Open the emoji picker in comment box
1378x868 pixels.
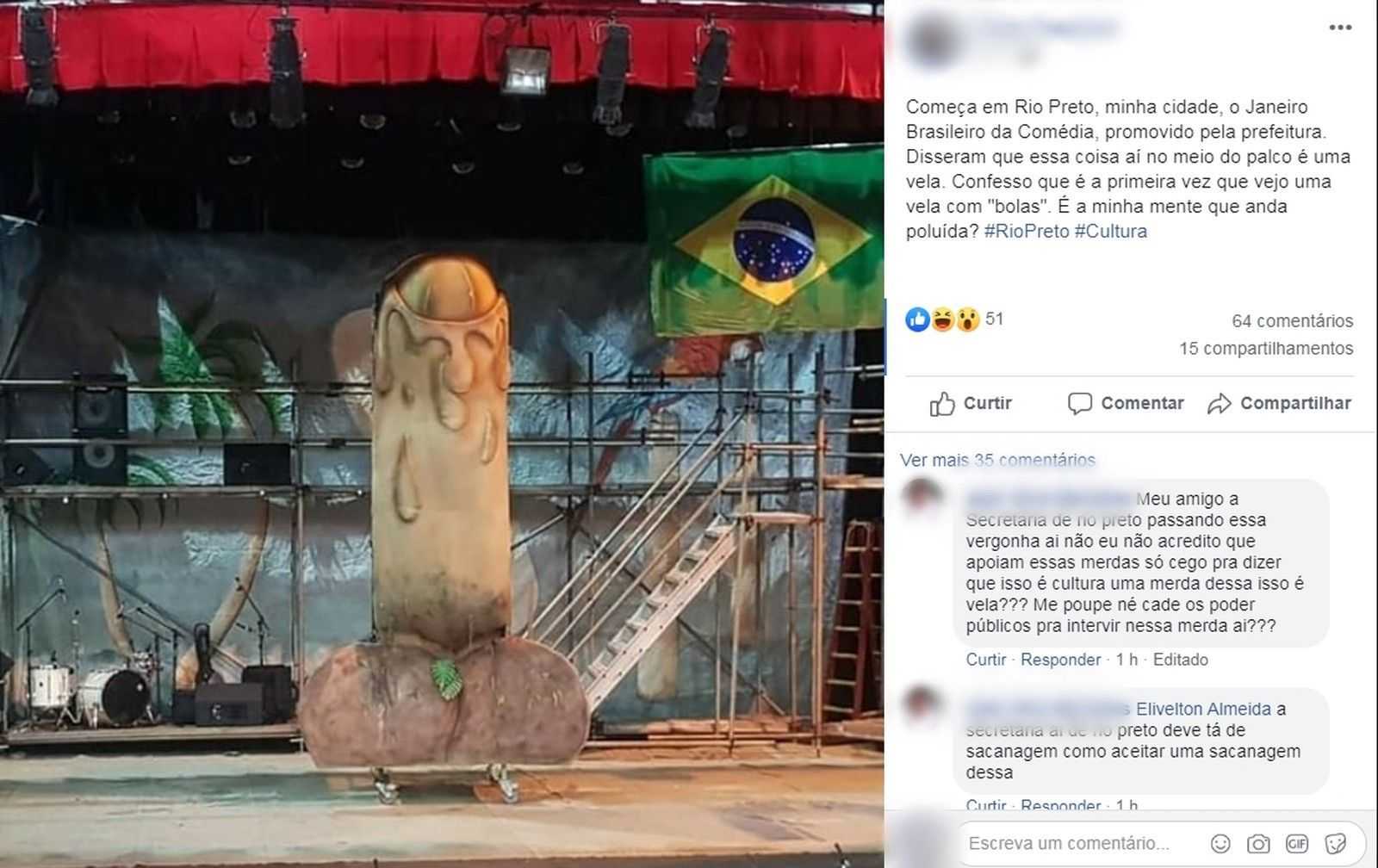(x=1220, y=843)
